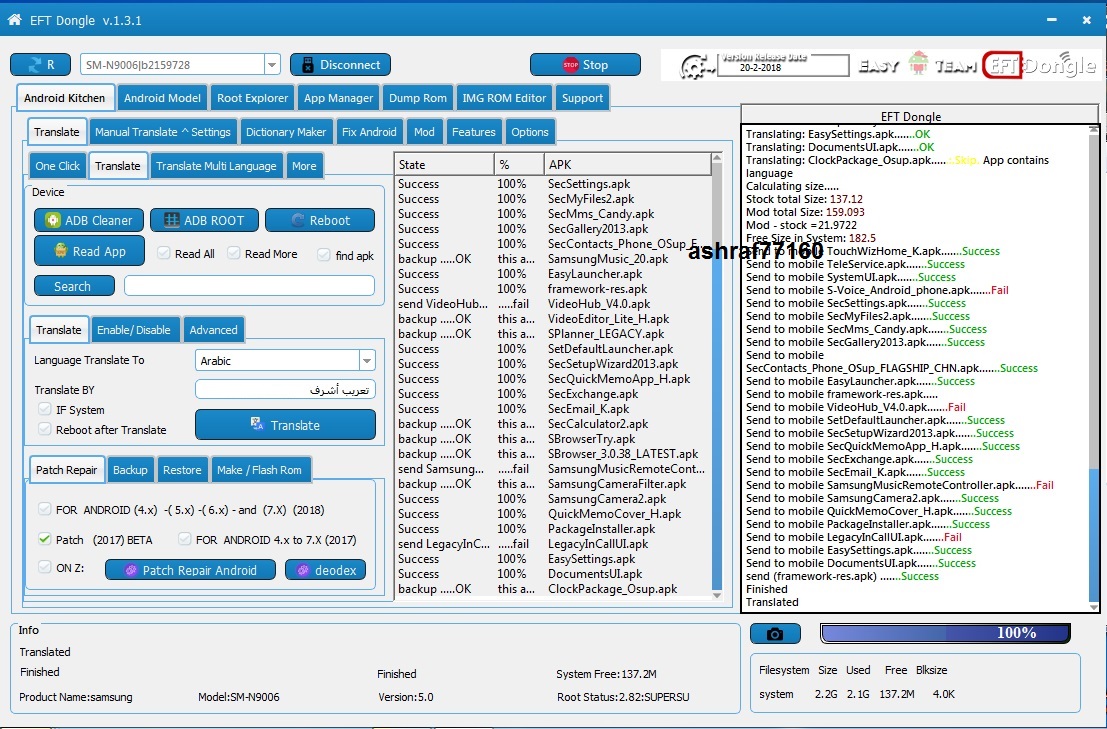The width and height of the screenshot is (1107, 729).
Task: Click the Disconnect button
Action: [340, 64]
